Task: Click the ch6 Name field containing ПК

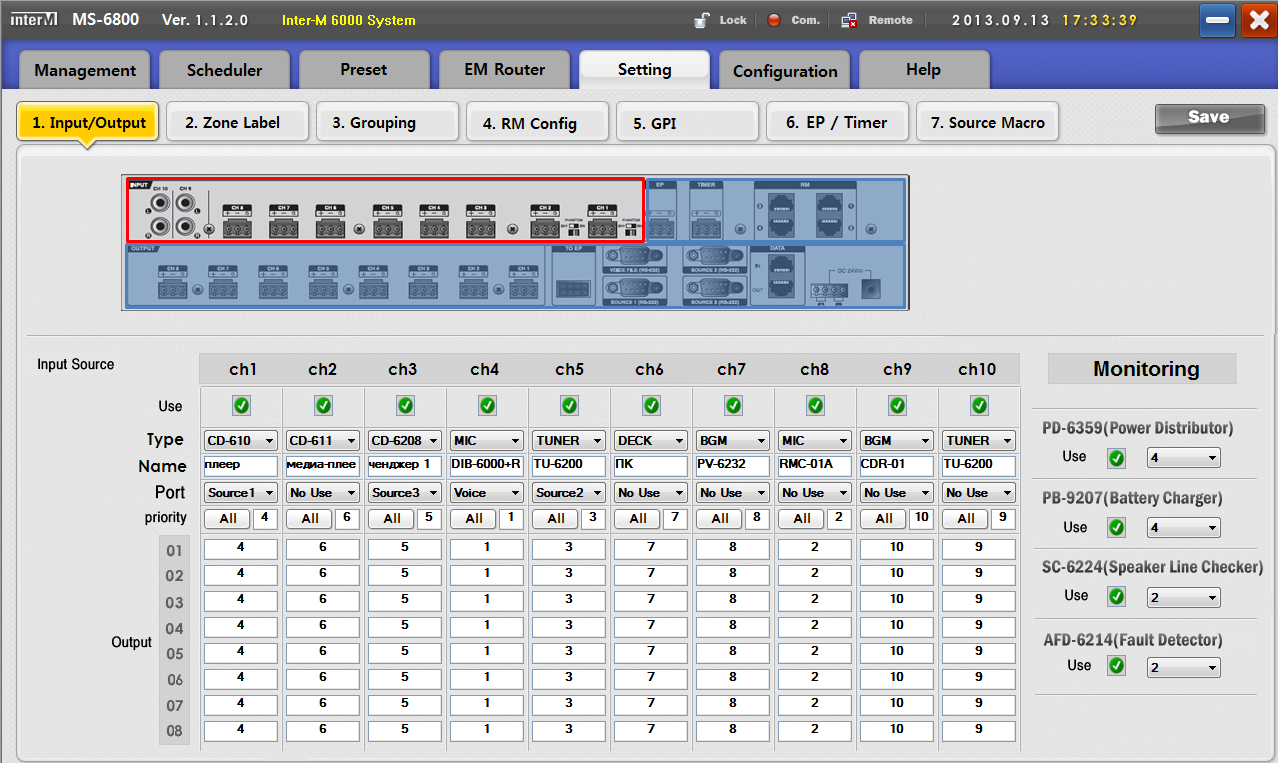Action: [x=651, y=466]
